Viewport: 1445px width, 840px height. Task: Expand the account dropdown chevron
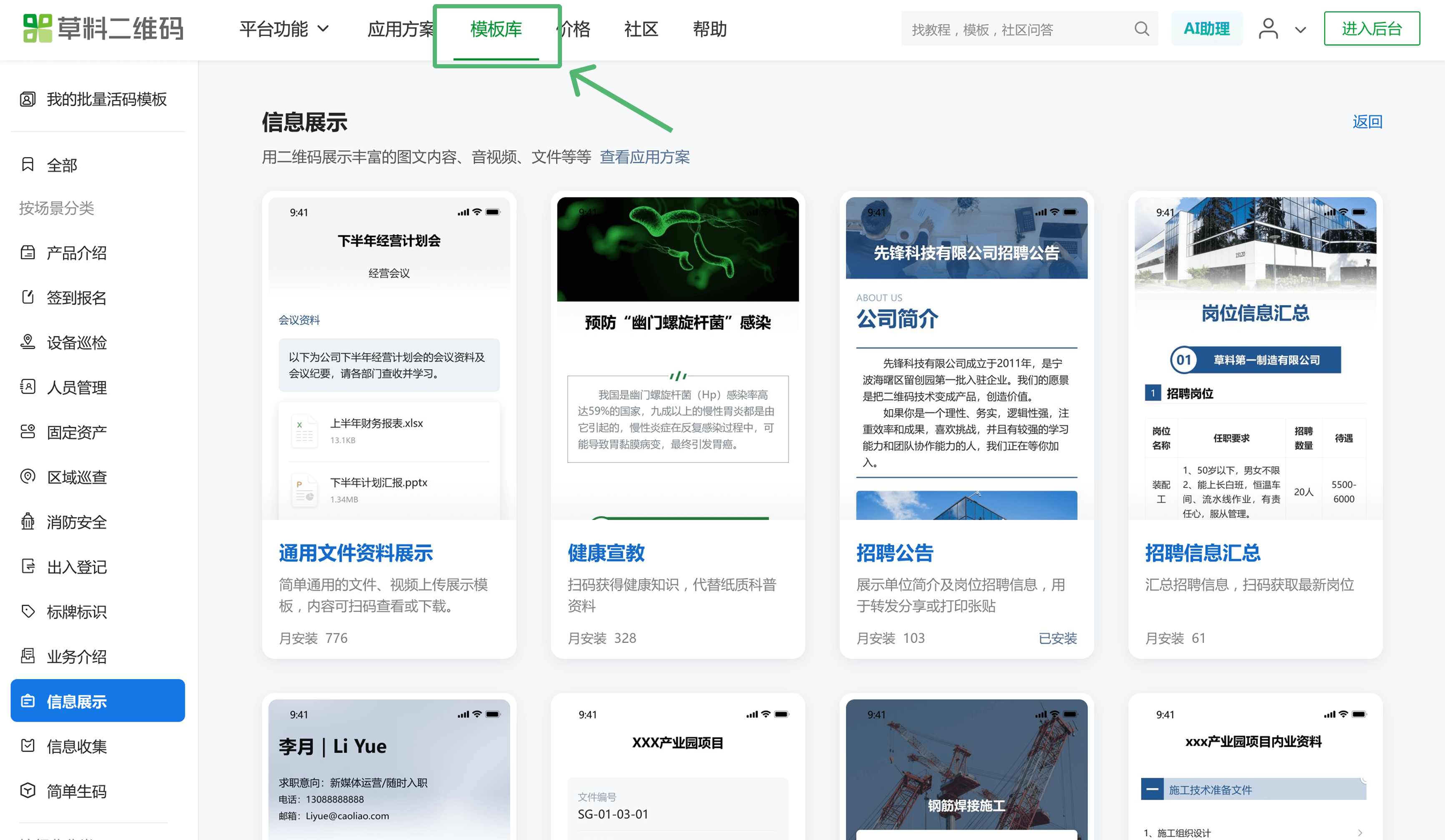click(1300, 30)
